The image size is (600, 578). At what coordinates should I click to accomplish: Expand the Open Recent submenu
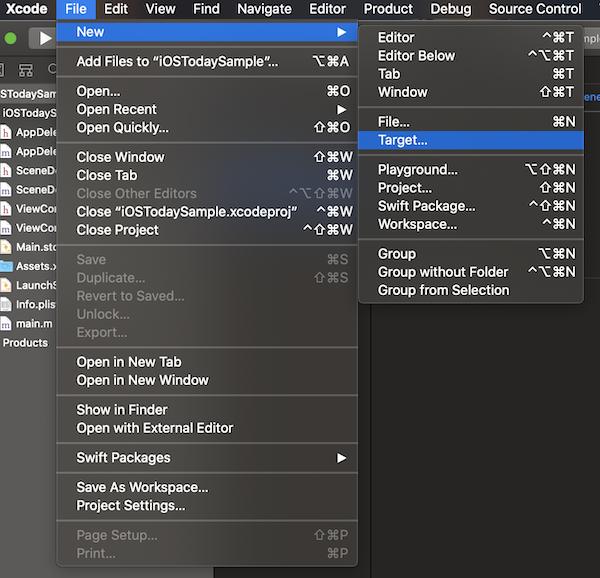coord(207,109)
